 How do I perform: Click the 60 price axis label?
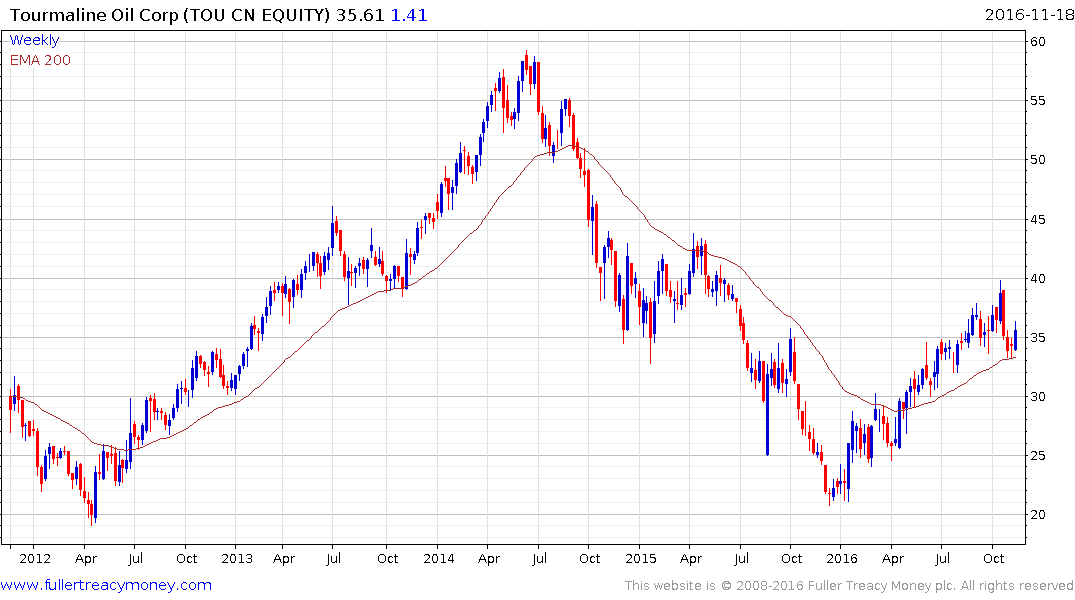(x=1038, y=42)
